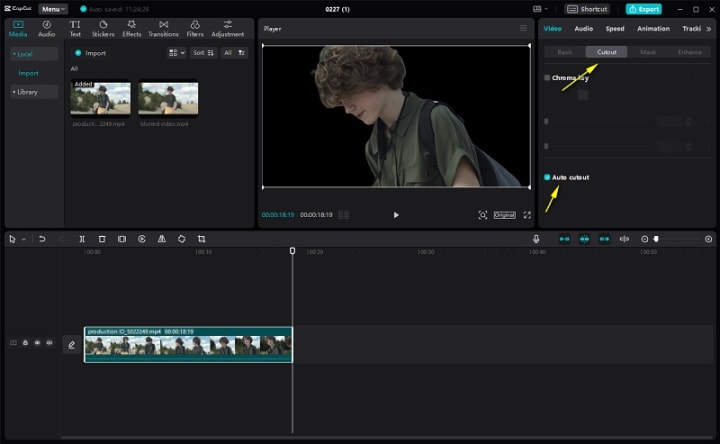
Task: Click the crop tool in timeline toolbar
Action: pyautogui.click(x=201, y=239)
